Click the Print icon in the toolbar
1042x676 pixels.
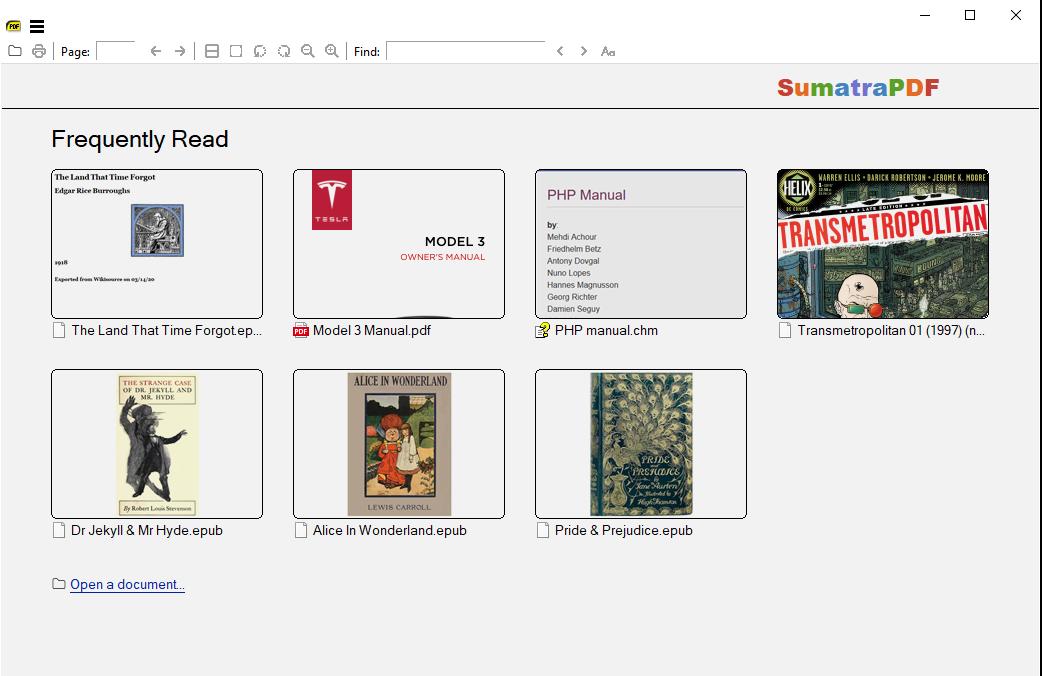click(39, 51)
